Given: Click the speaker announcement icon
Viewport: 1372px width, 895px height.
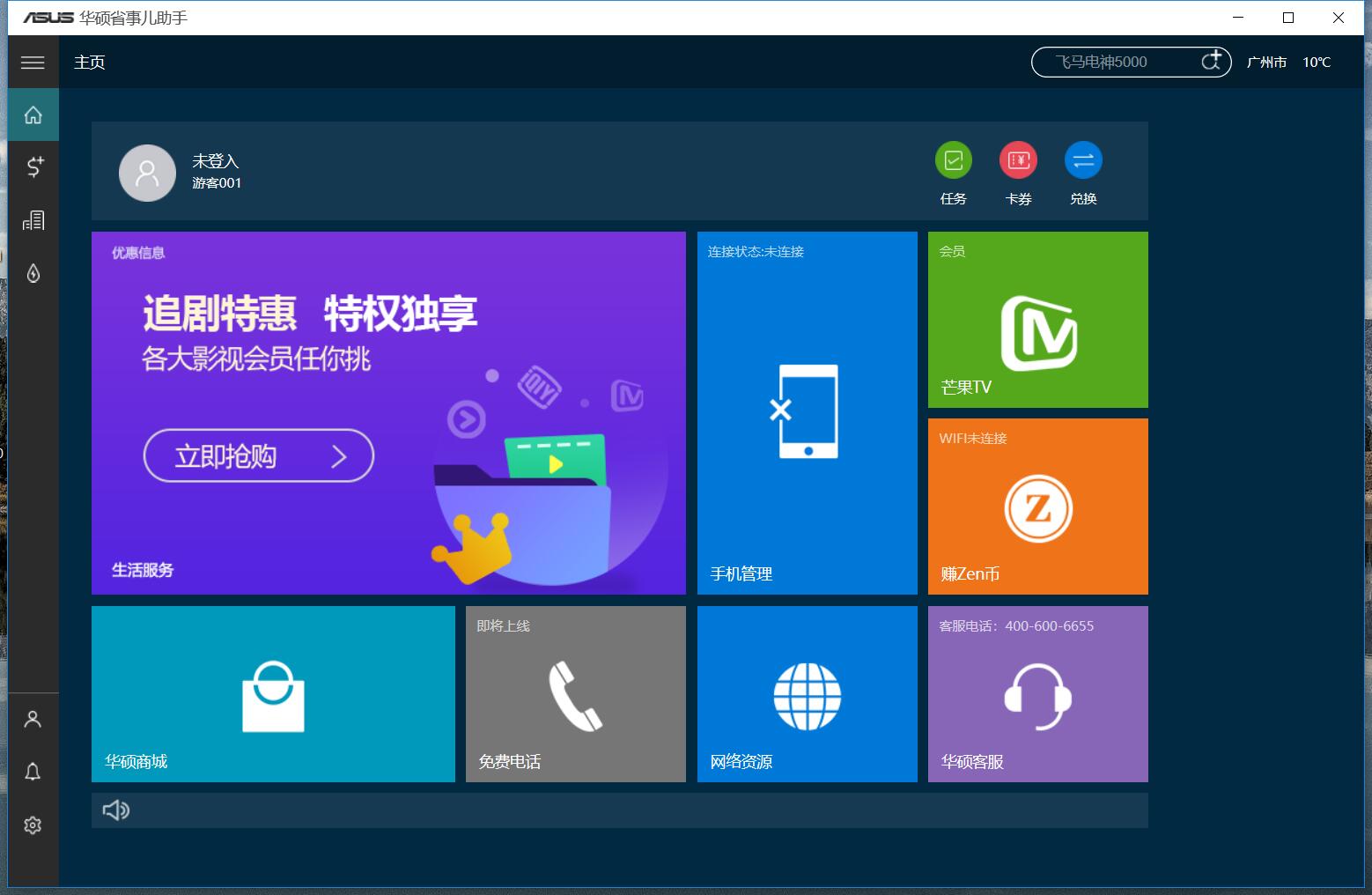Looking at the screenshot, I should click(x=116, y=810).
